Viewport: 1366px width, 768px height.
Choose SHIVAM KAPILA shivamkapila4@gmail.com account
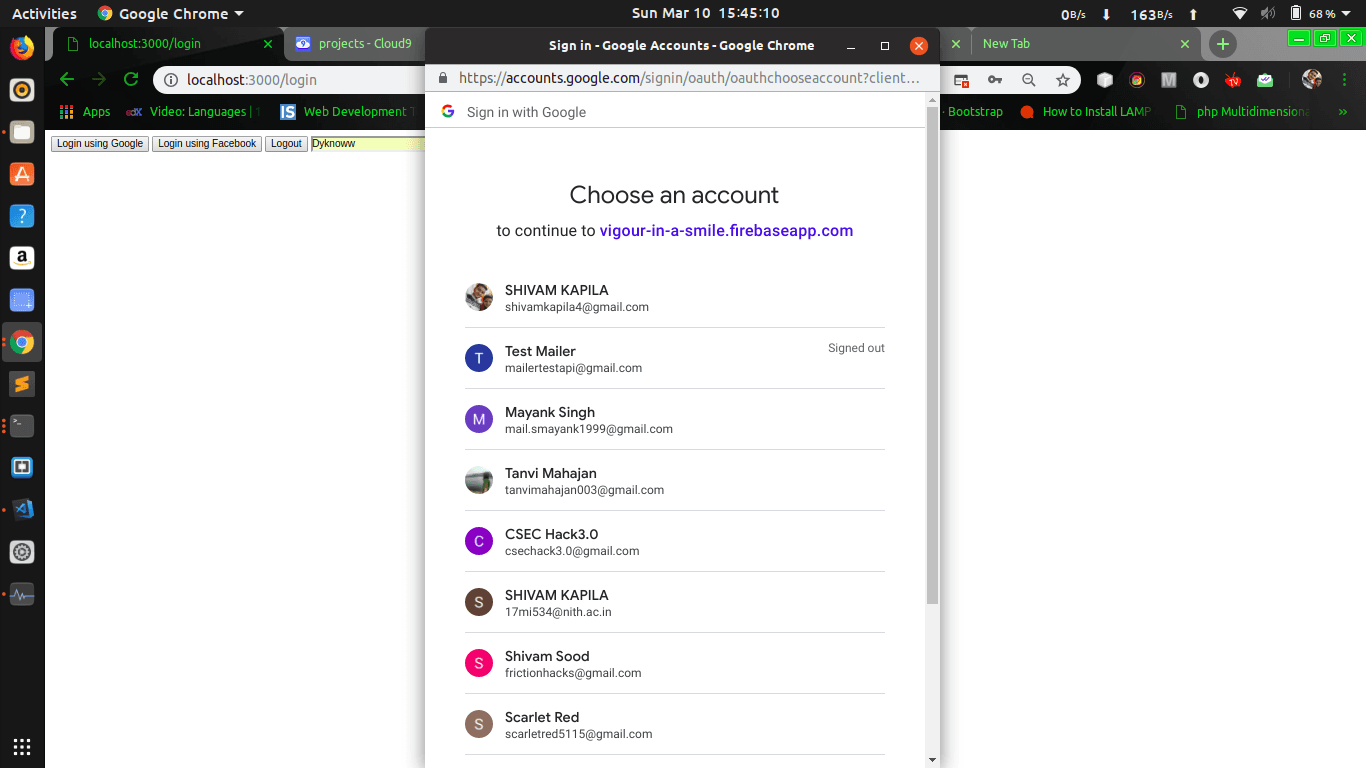click(675, 297)
